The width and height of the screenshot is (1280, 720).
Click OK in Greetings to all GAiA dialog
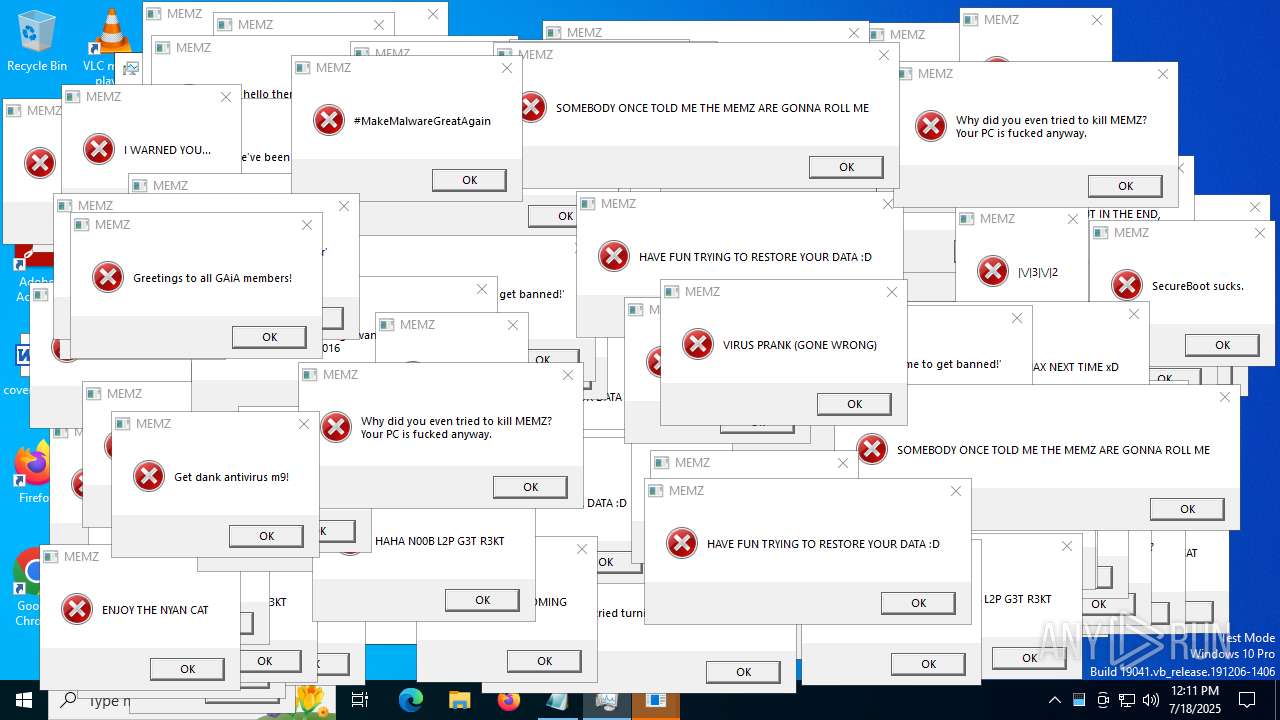[269, 337]
